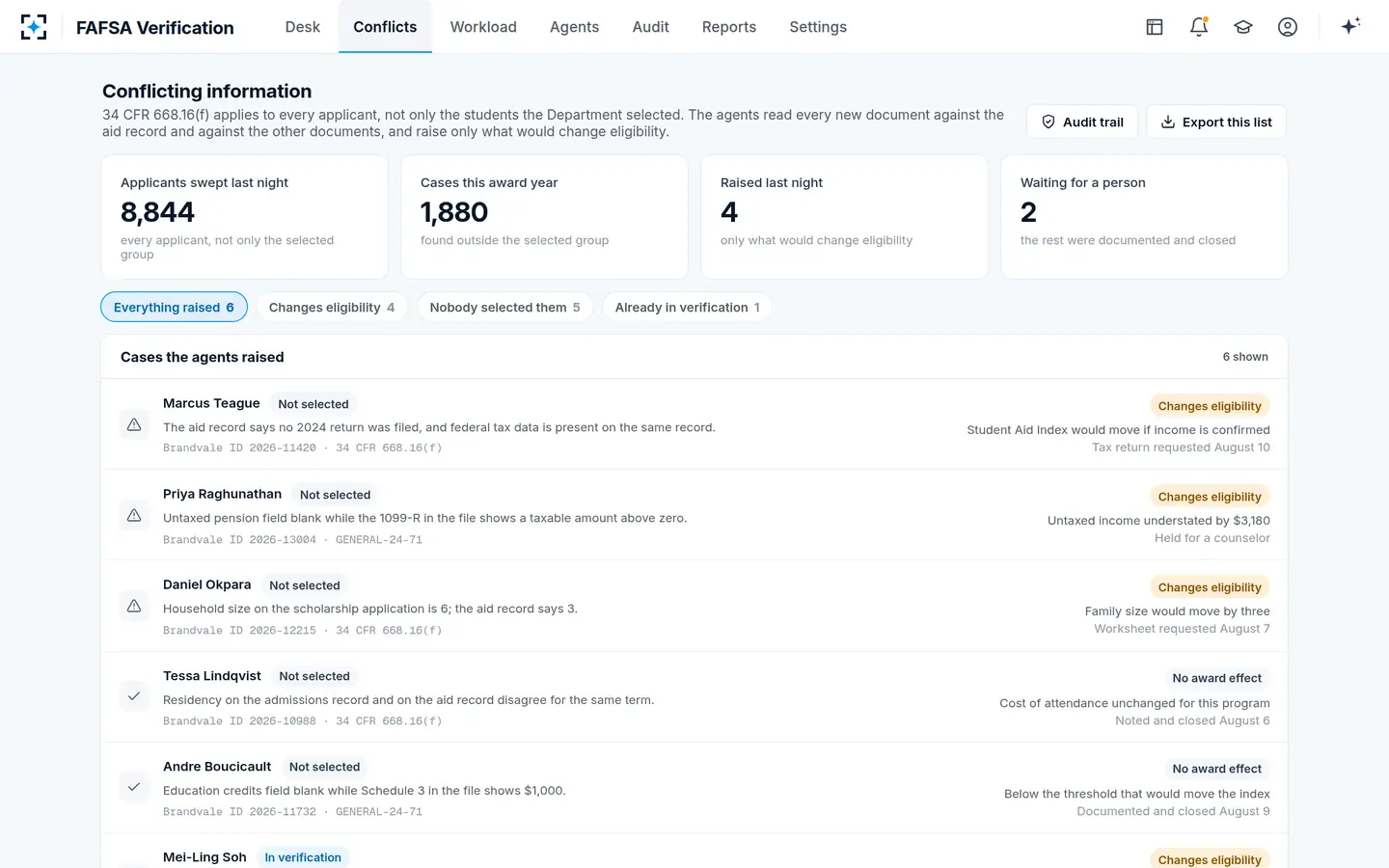The image size is (1389, 868).
Task: Enable the Already in verification filter
Action: (687, 307)
